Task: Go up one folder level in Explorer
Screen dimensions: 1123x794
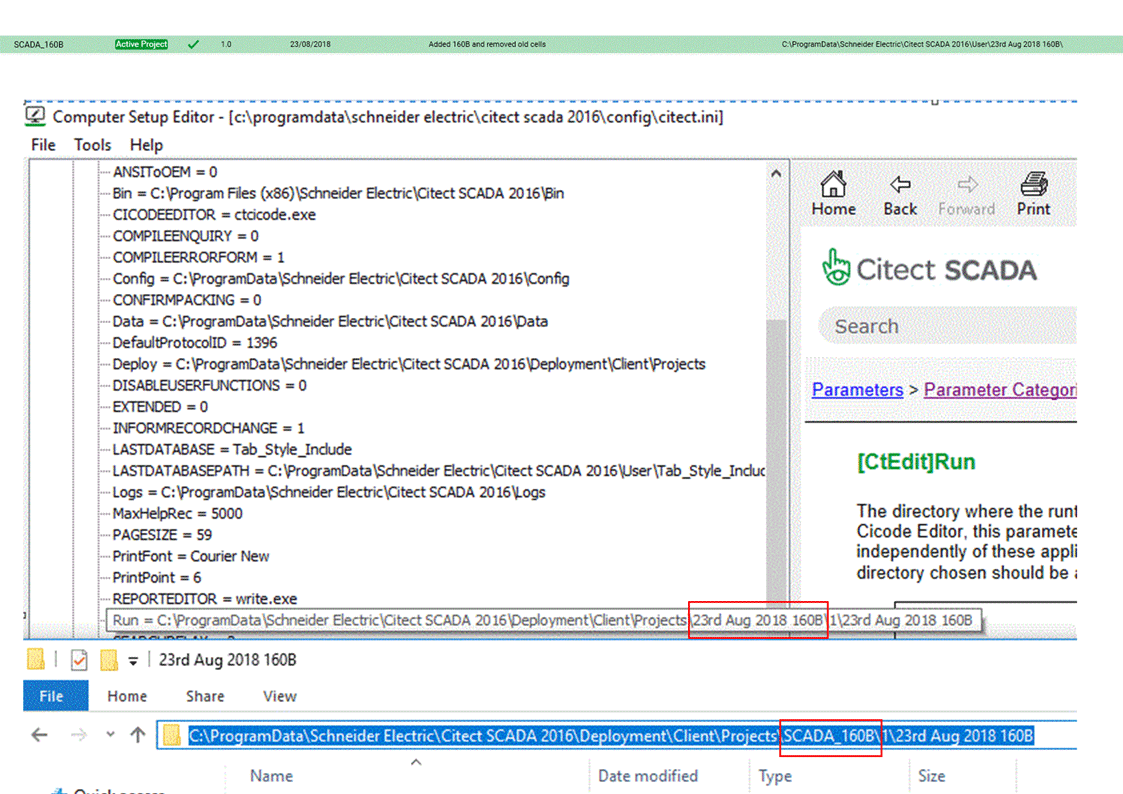Action: 138,735
